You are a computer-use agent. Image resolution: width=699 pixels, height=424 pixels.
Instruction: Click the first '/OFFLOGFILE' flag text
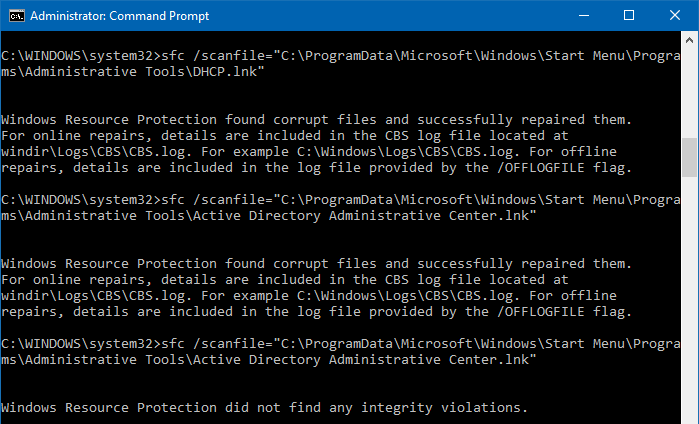click(x=541, y=168)
